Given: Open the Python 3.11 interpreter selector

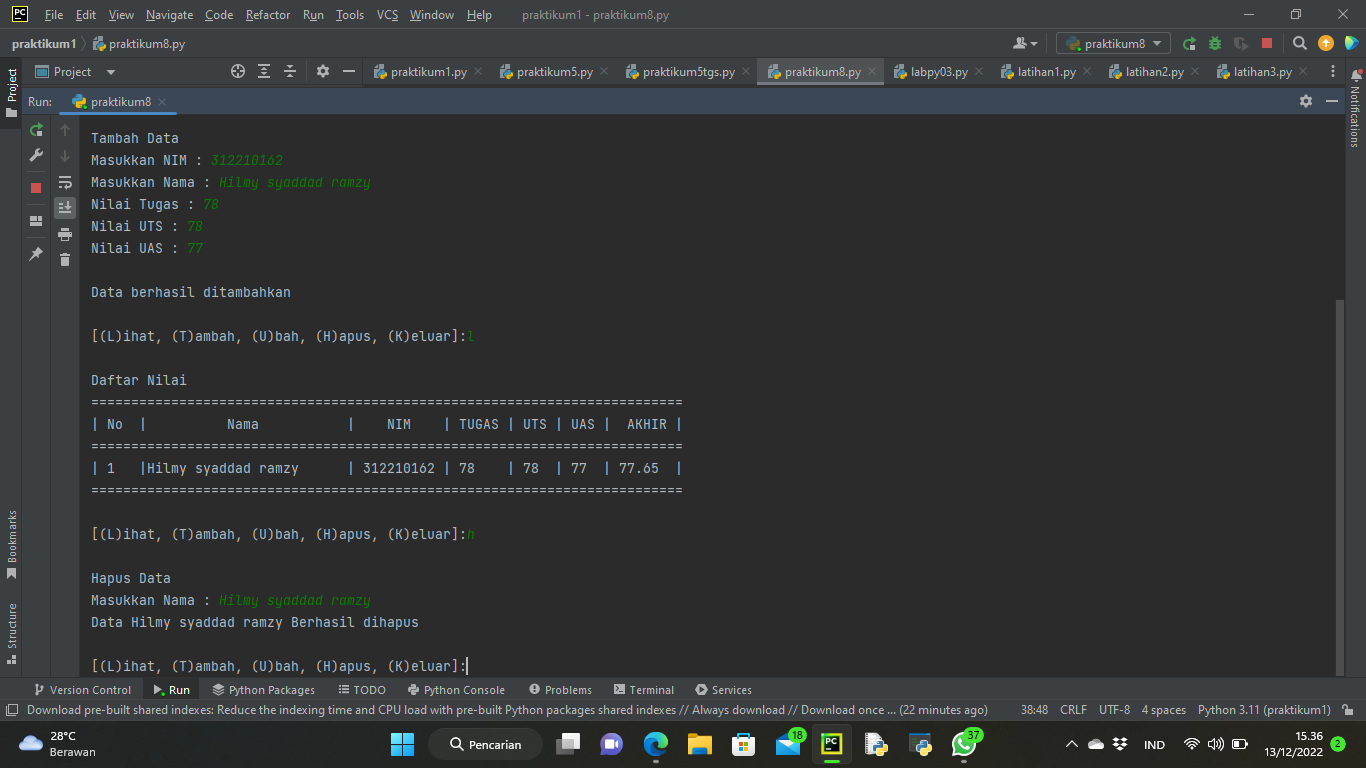Looking at the screenshot, I should pos(1264,709).
